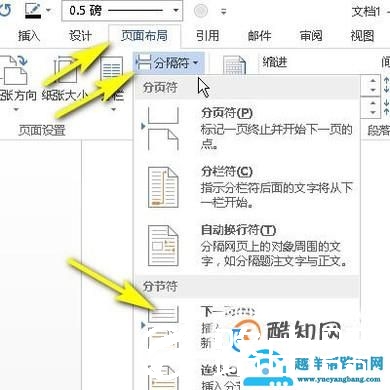
Task: Click the undo arrow icon
Action: click(6, 10)
